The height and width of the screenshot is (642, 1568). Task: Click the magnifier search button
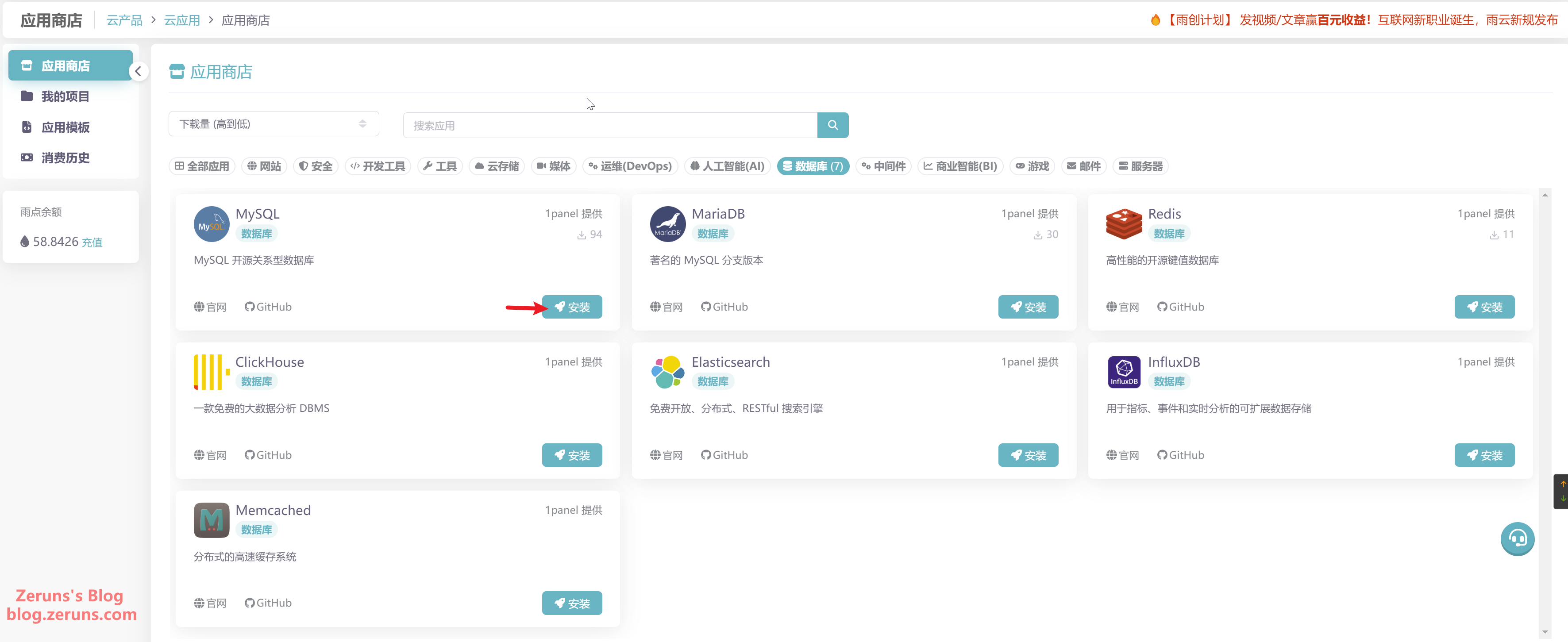coord(833,125)
